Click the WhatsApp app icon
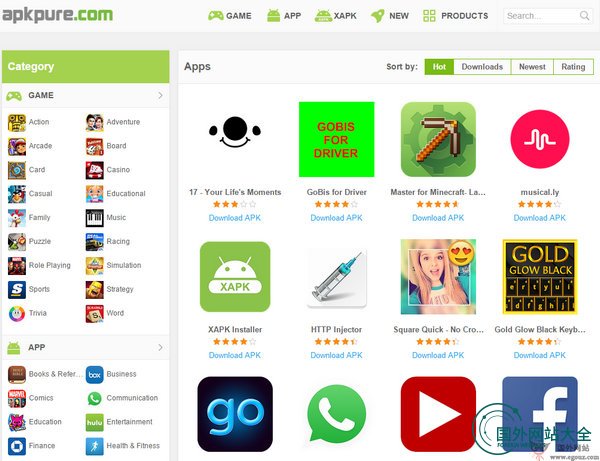The image size is (600, 461). pyautogui.click(x=336, y=414)
